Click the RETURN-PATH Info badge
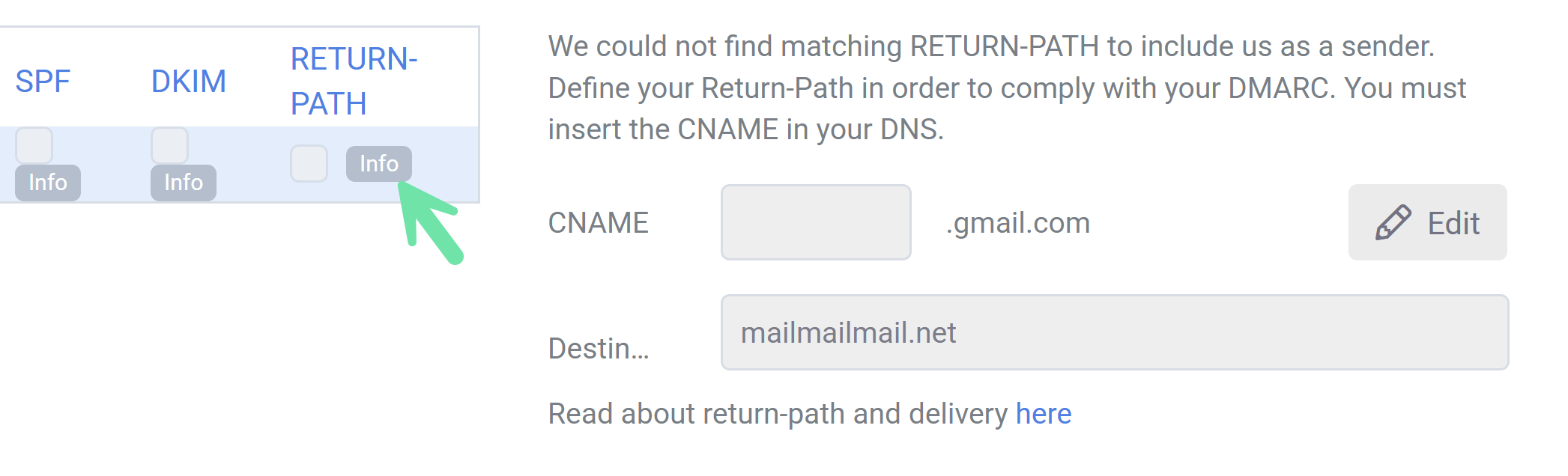 pos(378,164)
